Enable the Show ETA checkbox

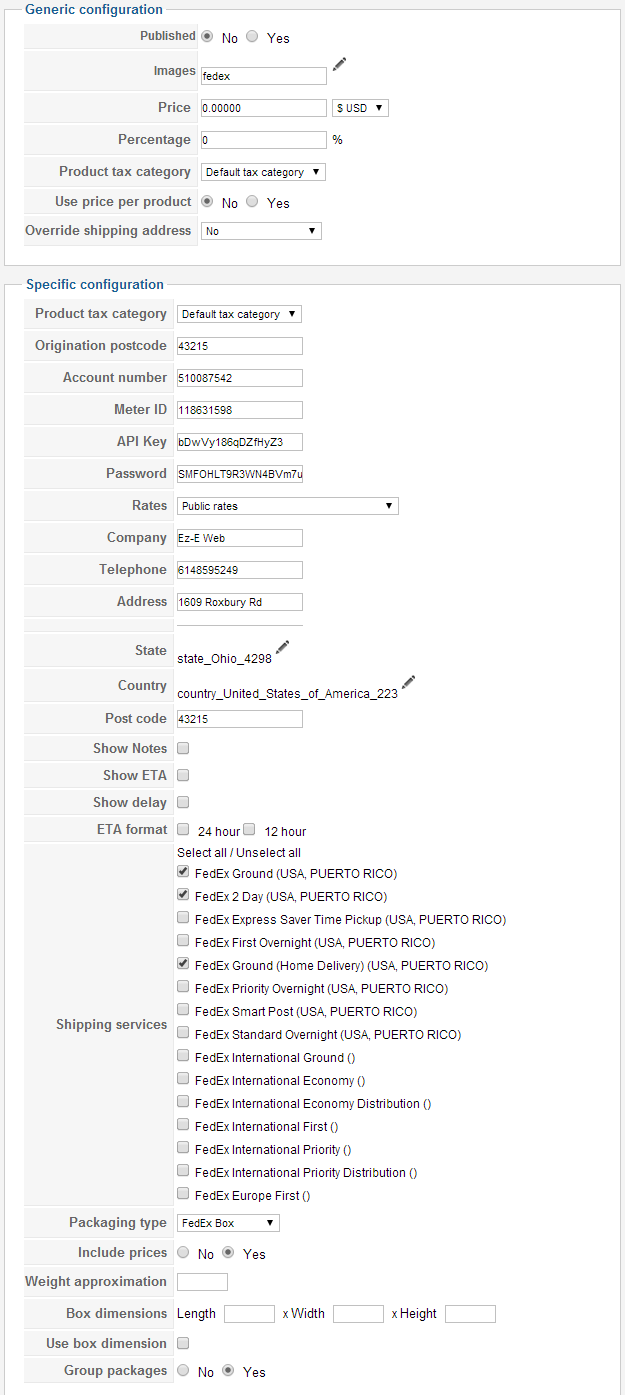coord(183,775)
